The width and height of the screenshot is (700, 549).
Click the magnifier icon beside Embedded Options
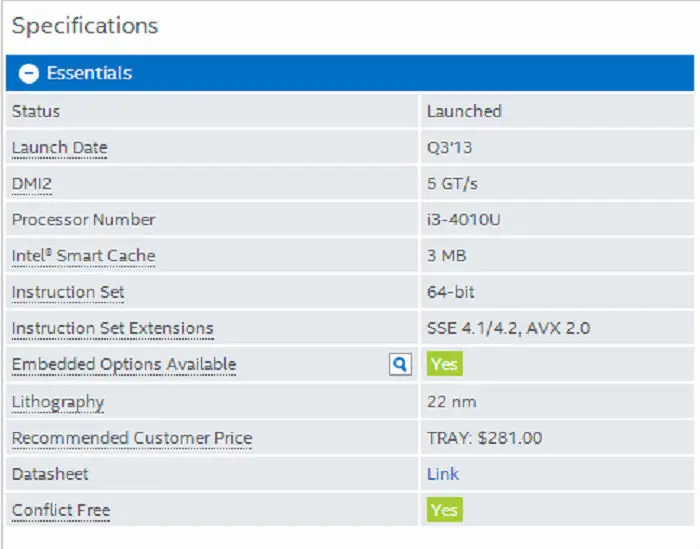tap(400, 364)
